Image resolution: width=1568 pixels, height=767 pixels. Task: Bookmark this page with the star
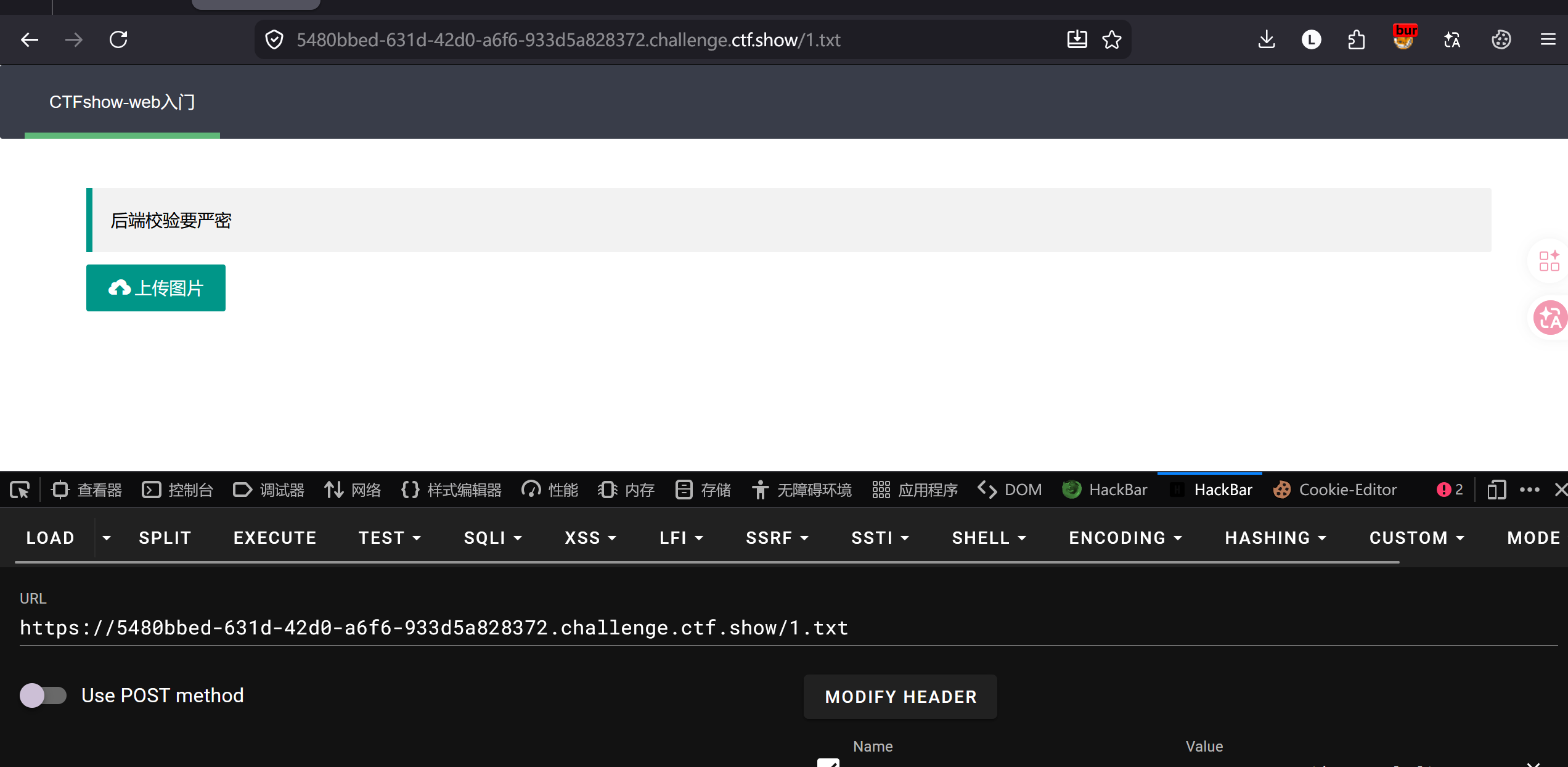click(x=1112, y=40)
